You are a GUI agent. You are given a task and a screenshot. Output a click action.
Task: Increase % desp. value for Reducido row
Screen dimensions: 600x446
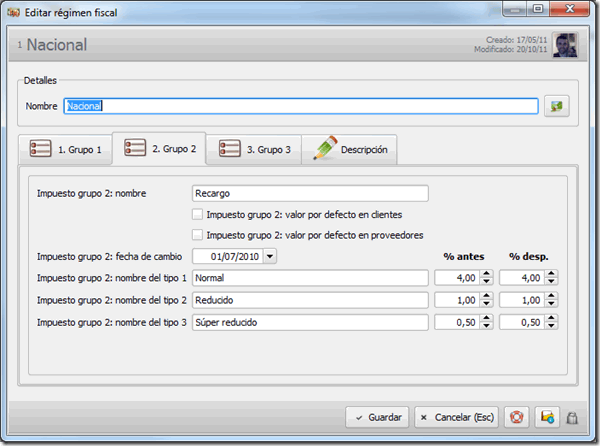pyautogui.click(x=551, y=296)
